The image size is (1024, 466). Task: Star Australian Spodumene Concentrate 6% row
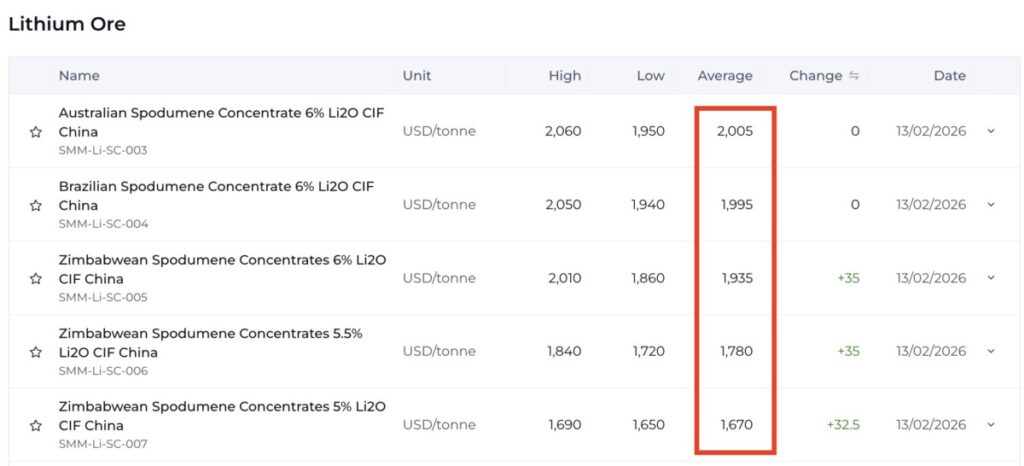coord(36,132)
